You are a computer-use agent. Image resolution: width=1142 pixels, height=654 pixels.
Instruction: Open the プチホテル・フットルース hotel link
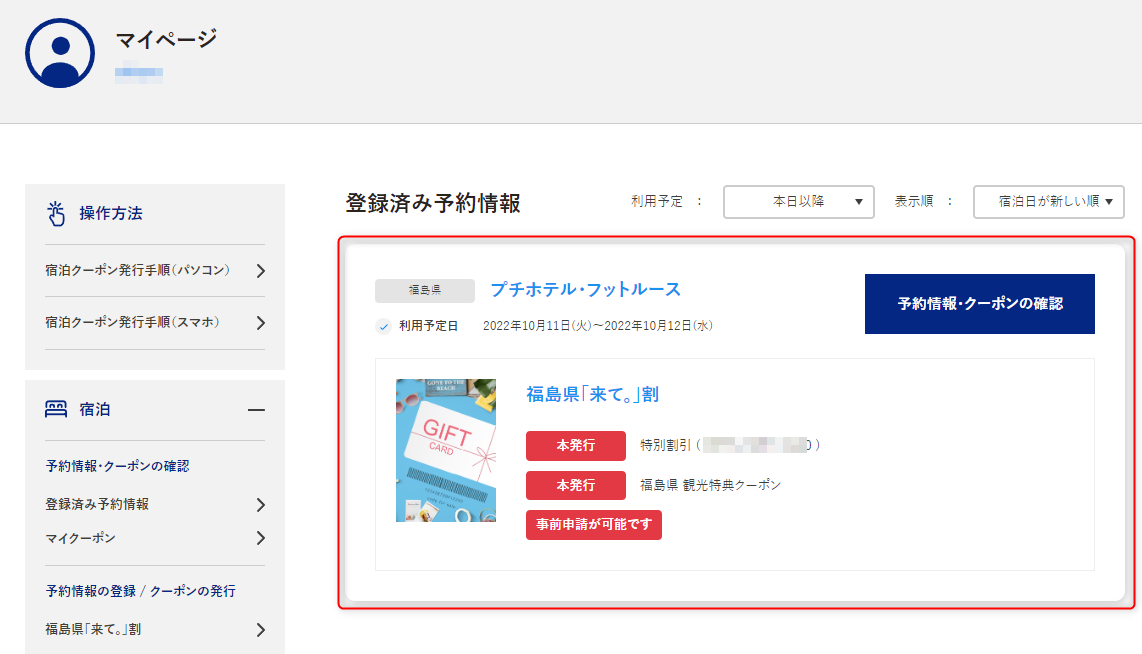pos(586,290)
